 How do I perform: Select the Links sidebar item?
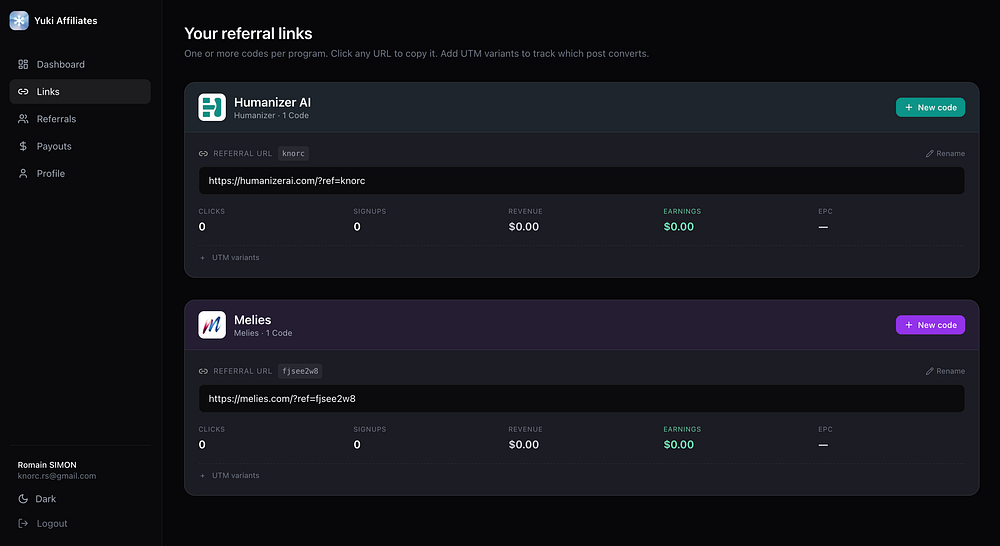(48, 92)
